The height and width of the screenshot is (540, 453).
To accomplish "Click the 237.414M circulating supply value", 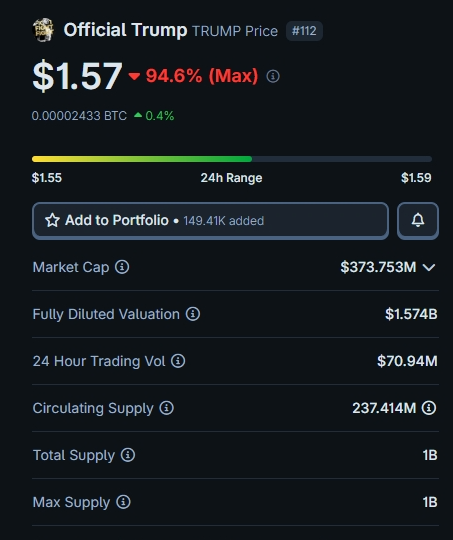I will (384, 408).
